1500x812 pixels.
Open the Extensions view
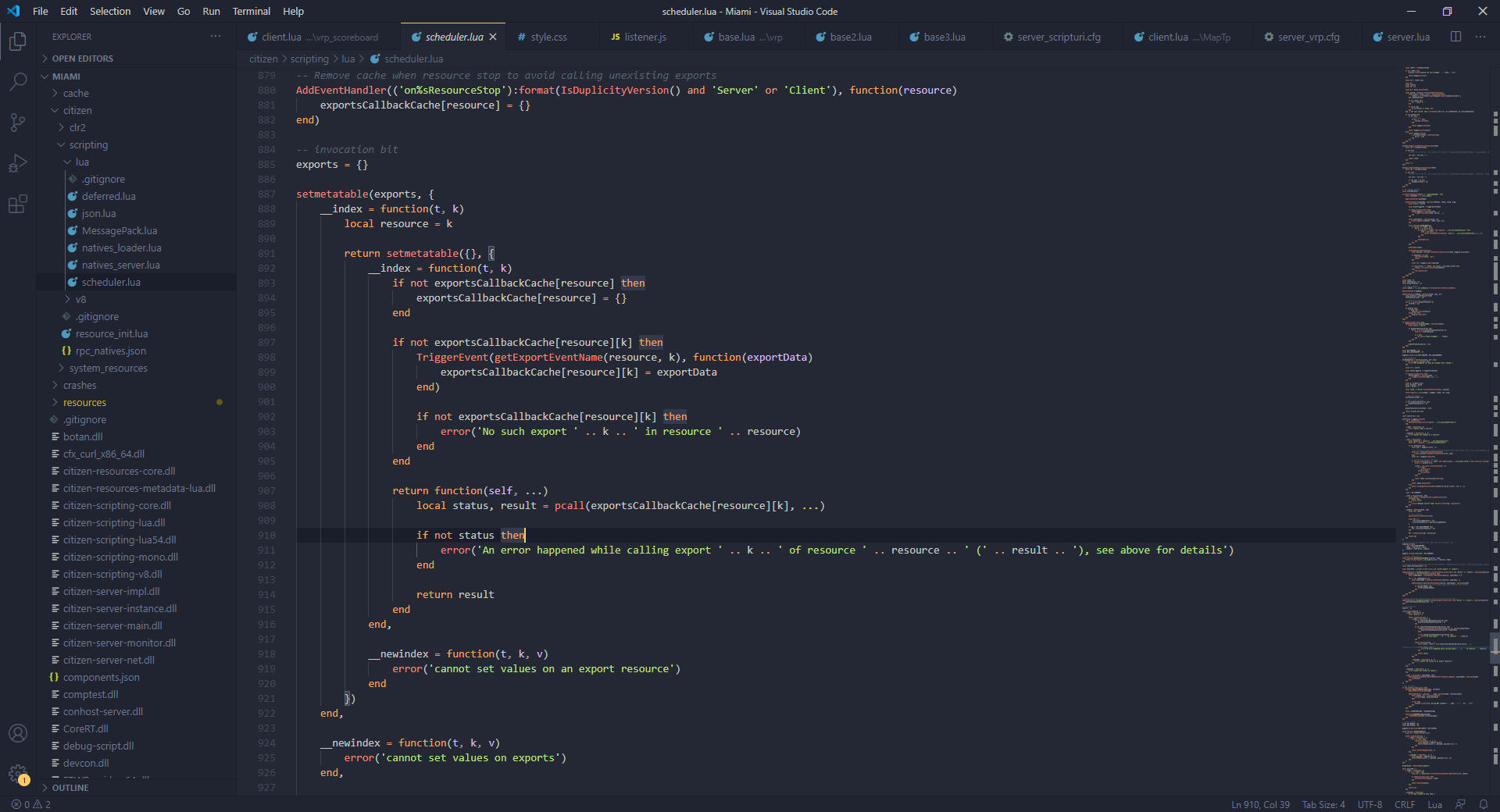(x=17, y=204)
